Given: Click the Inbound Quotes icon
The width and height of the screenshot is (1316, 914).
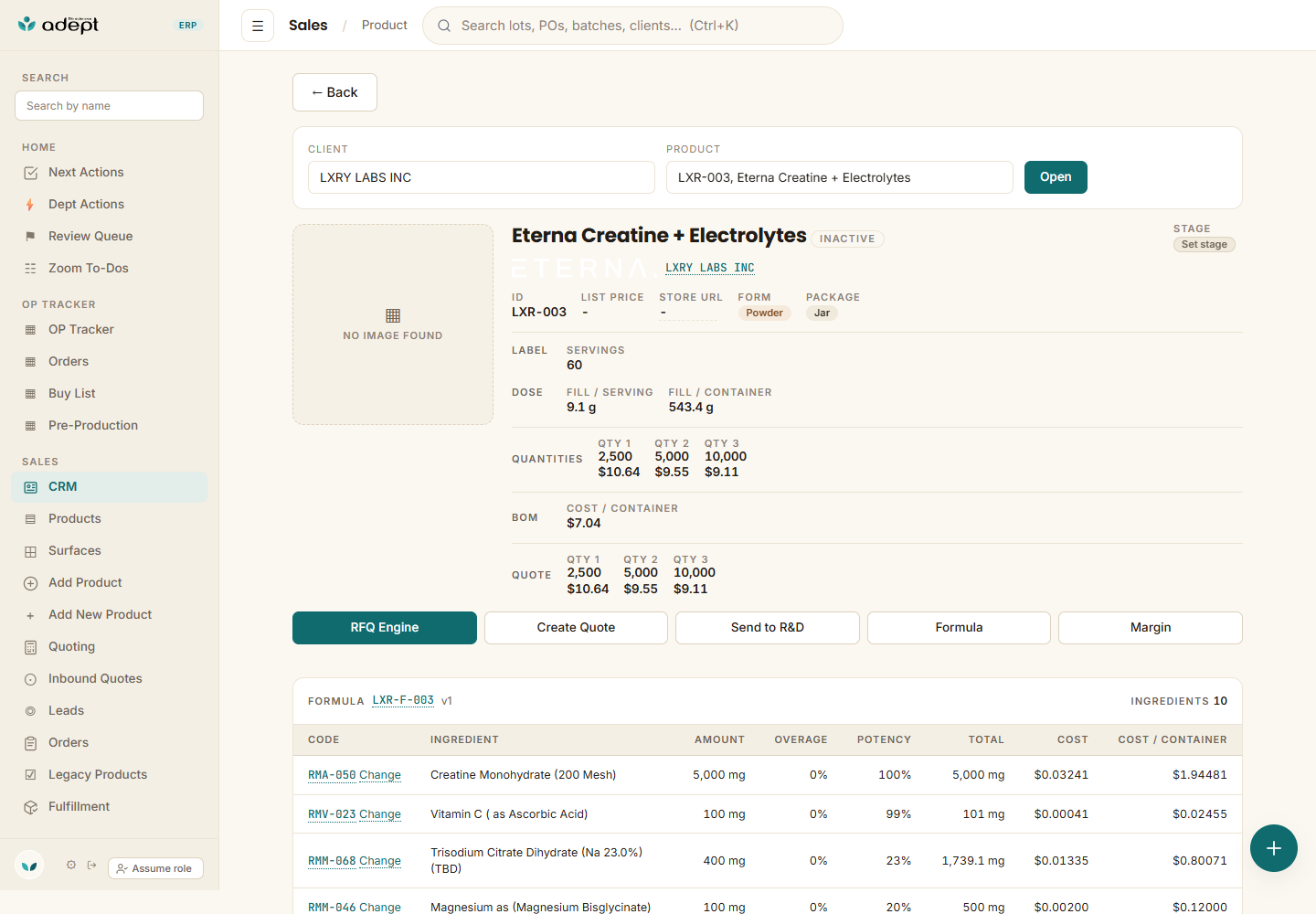Looking at the screenshot, I should (x=30, y=679).
